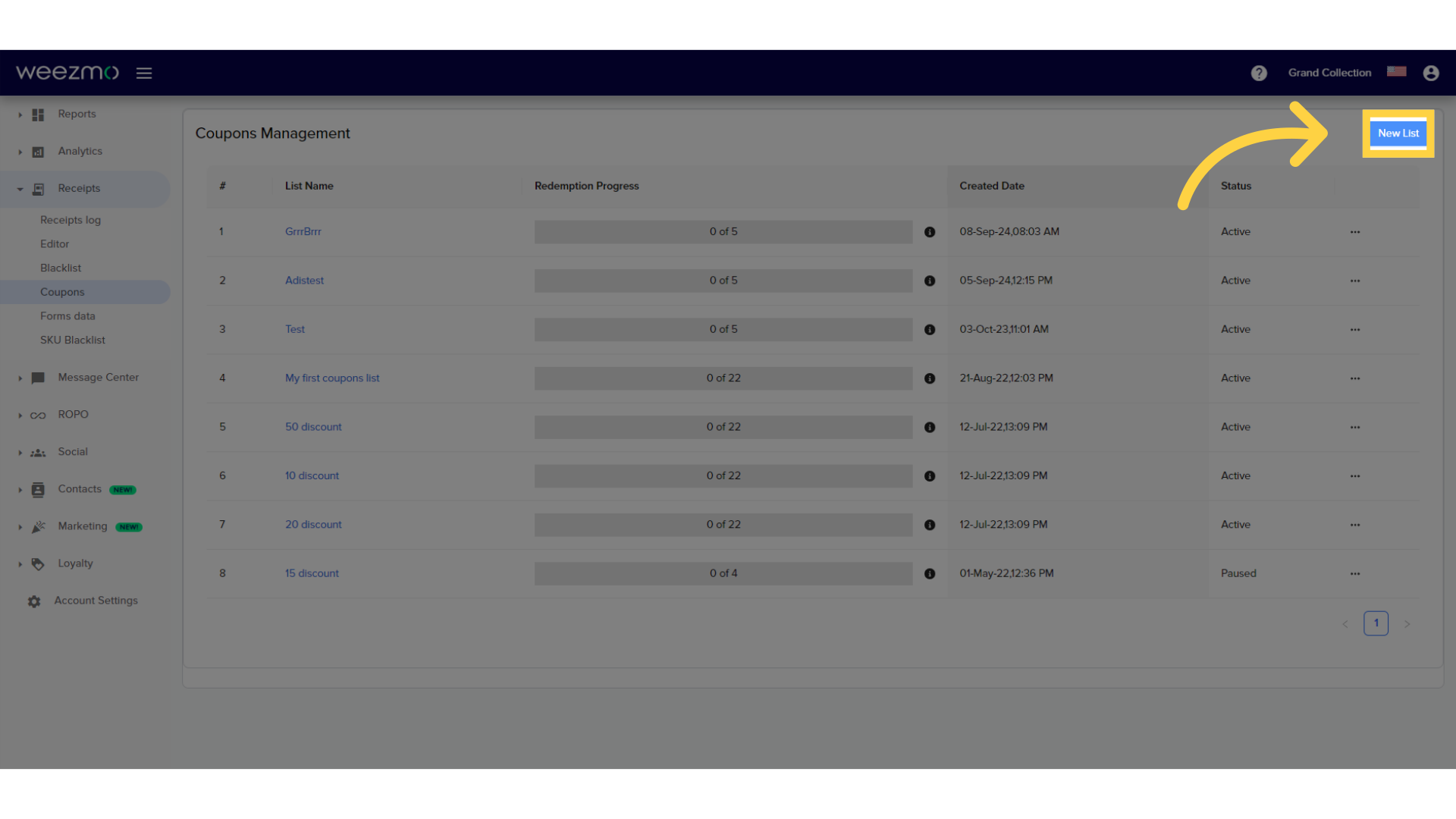This screenshot has width=1456, height=819.
Task: Navigate to Account Settings
Action: 95,600
